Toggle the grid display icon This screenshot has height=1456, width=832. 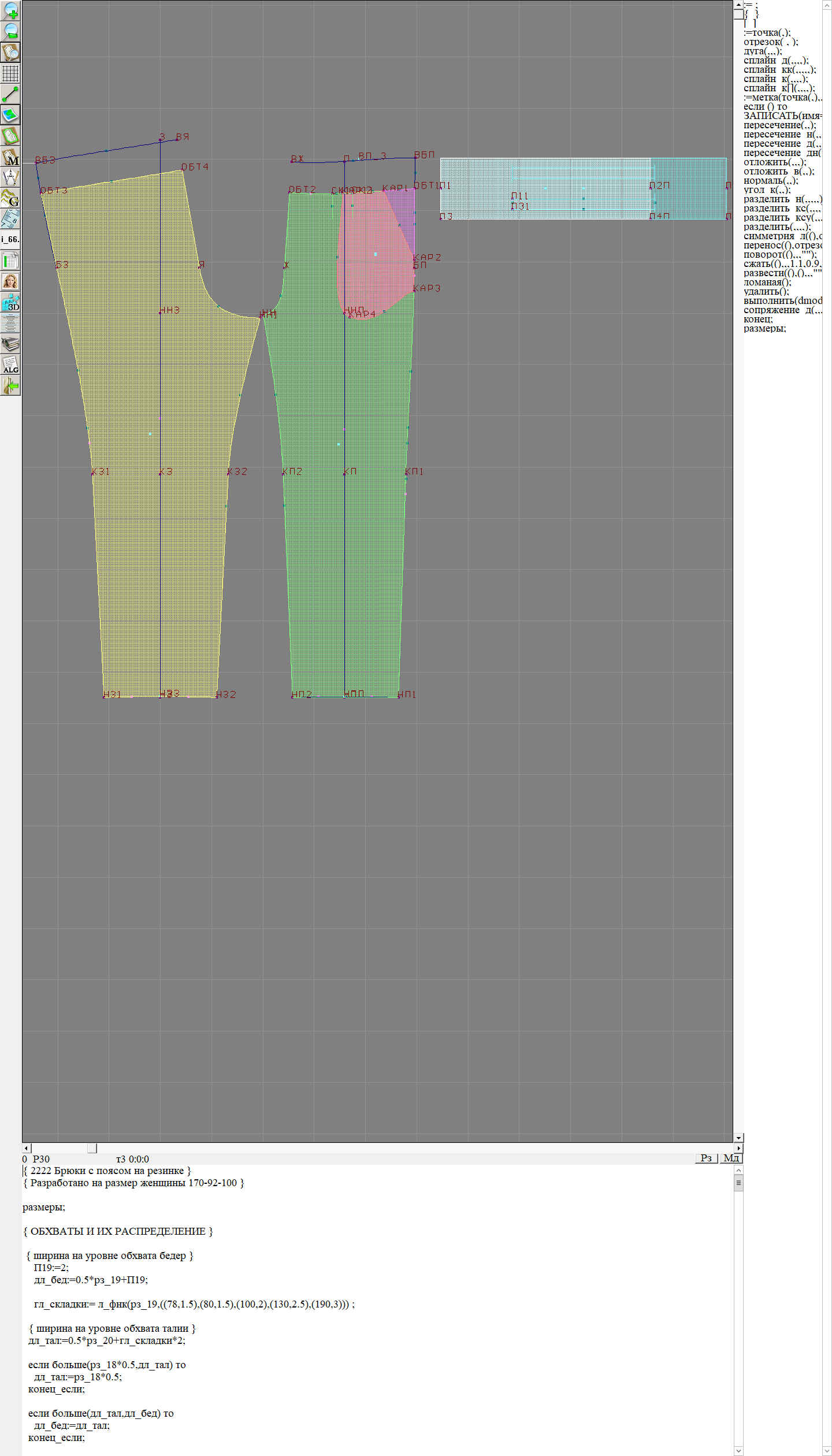tap(10, 73)
